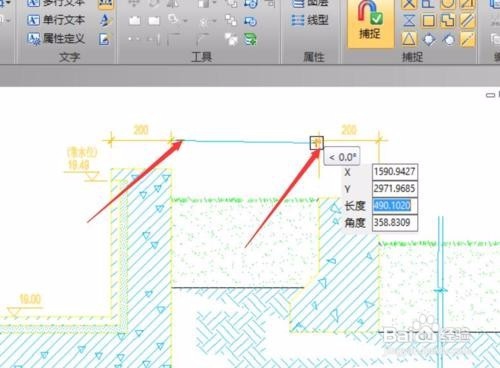Viewport: 500px width, 368px height.
Task: Click the two small squares tool icon
Action: click(x=231, y=20)
